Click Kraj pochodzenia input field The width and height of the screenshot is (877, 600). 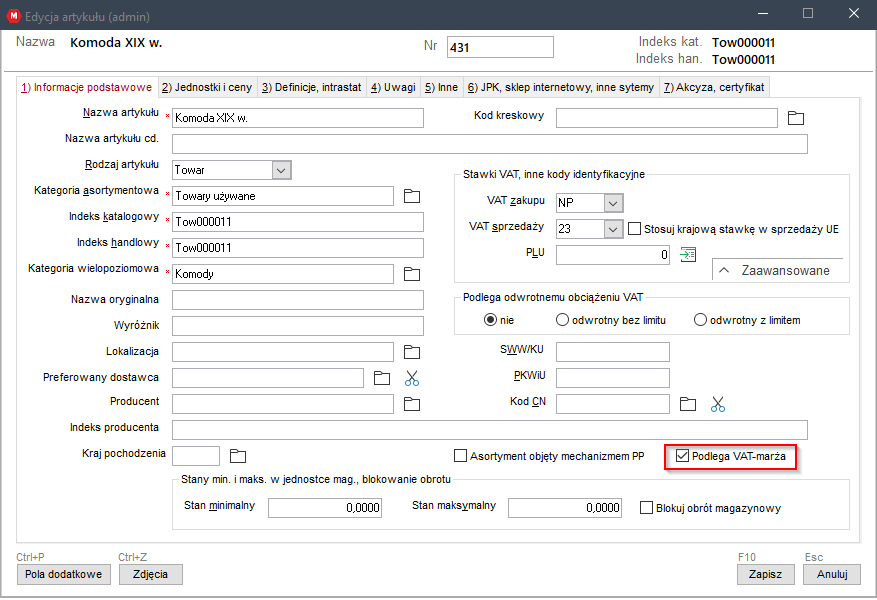[196, 456]
